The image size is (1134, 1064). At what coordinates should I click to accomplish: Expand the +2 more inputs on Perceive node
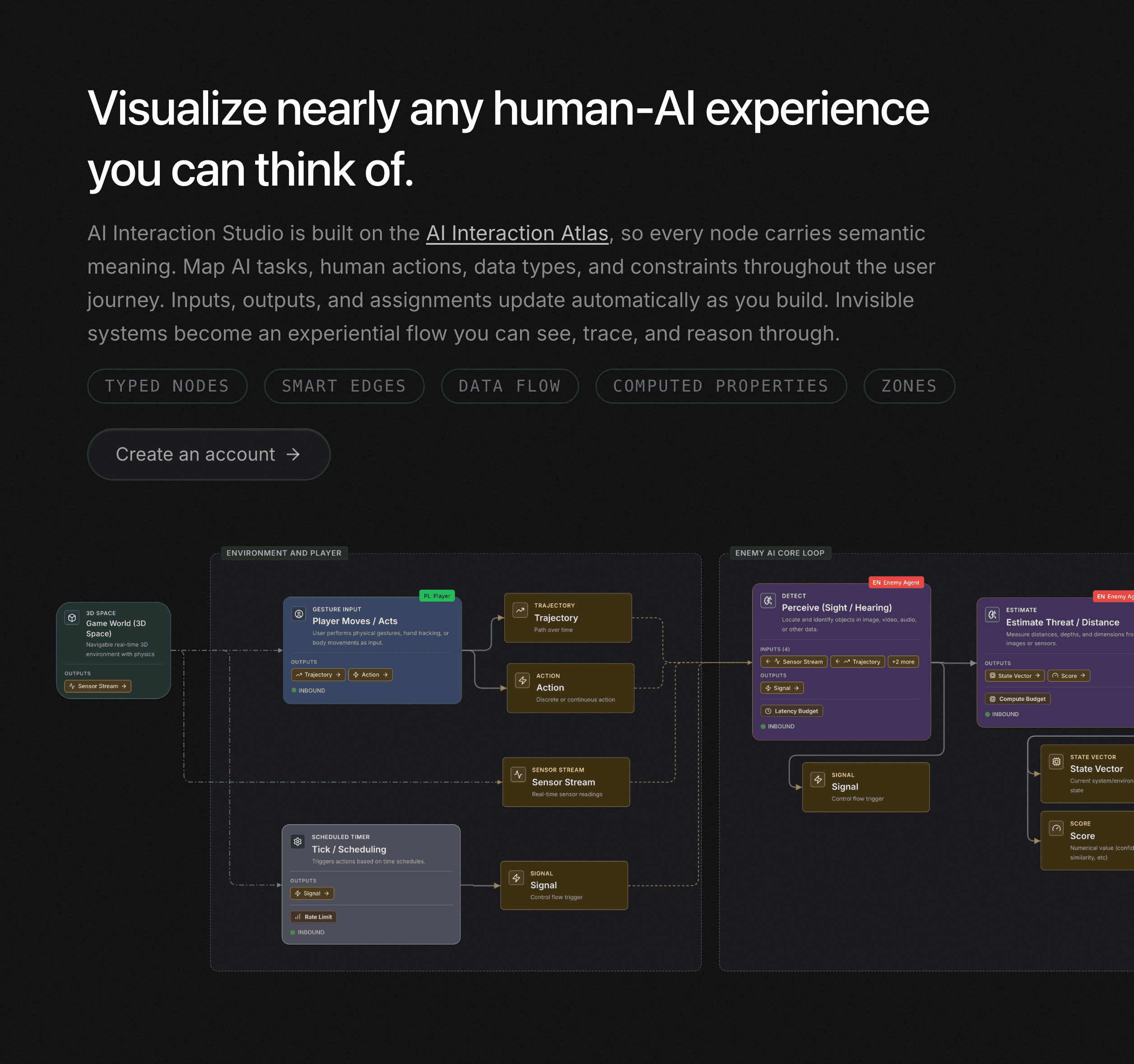click(x=904, y=662)
